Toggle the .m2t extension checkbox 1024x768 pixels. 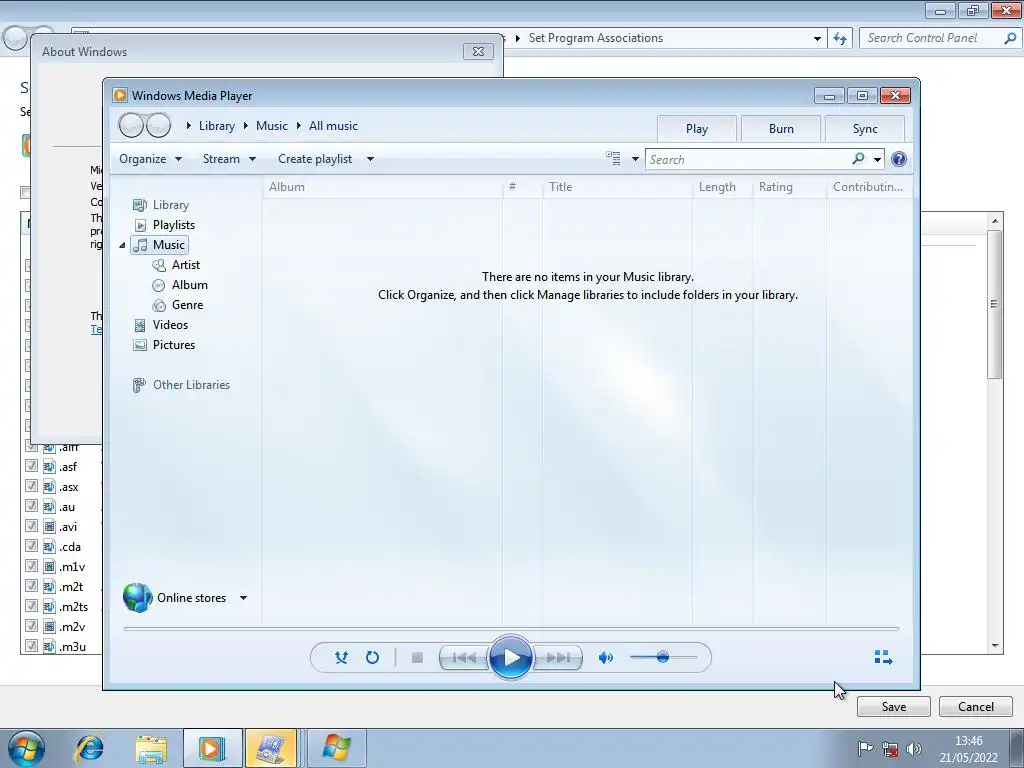(x=31, y=586)
